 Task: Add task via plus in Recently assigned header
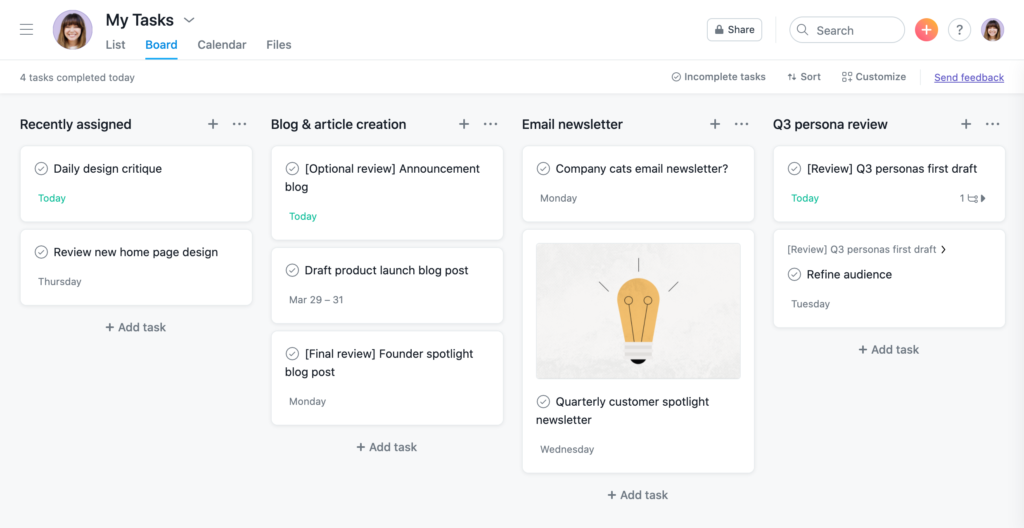213,124
